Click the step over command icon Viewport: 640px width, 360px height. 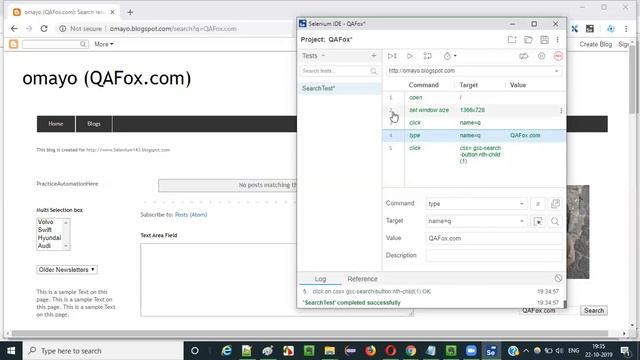pos(427,56)
